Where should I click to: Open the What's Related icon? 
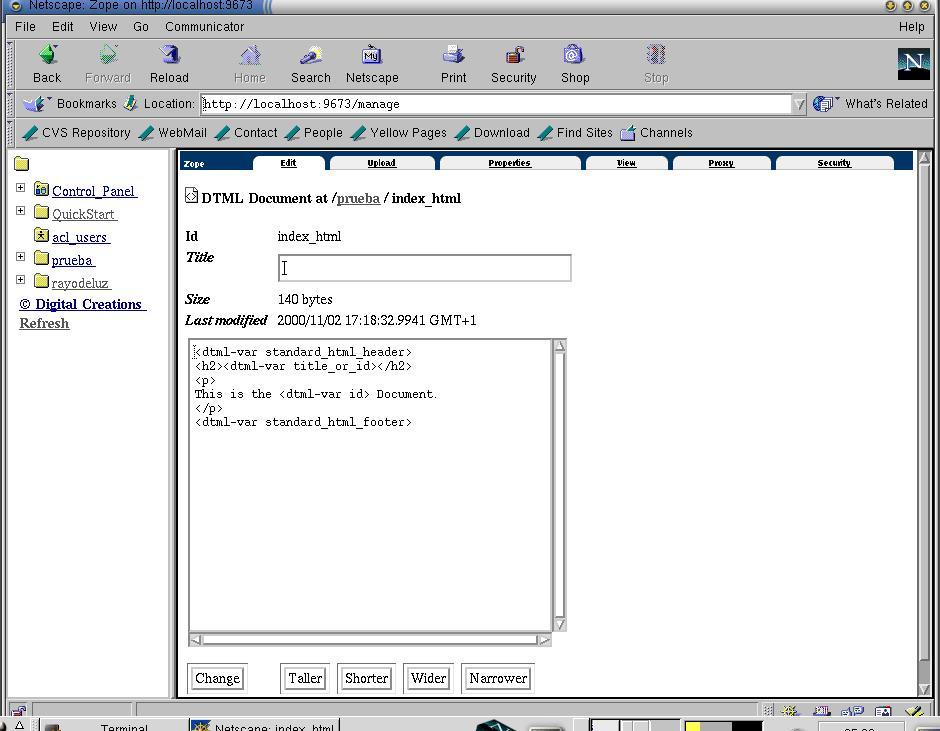[825, 104]
